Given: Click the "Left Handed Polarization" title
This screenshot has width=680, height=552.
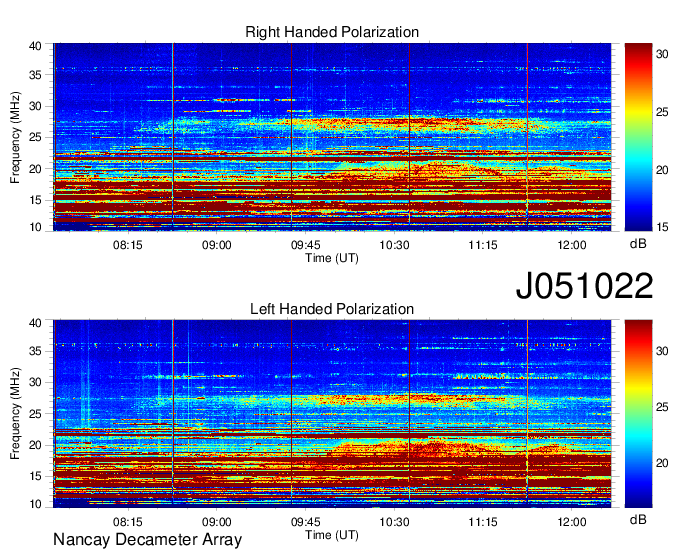Looking at the screenshot, I should pos(332,309).
